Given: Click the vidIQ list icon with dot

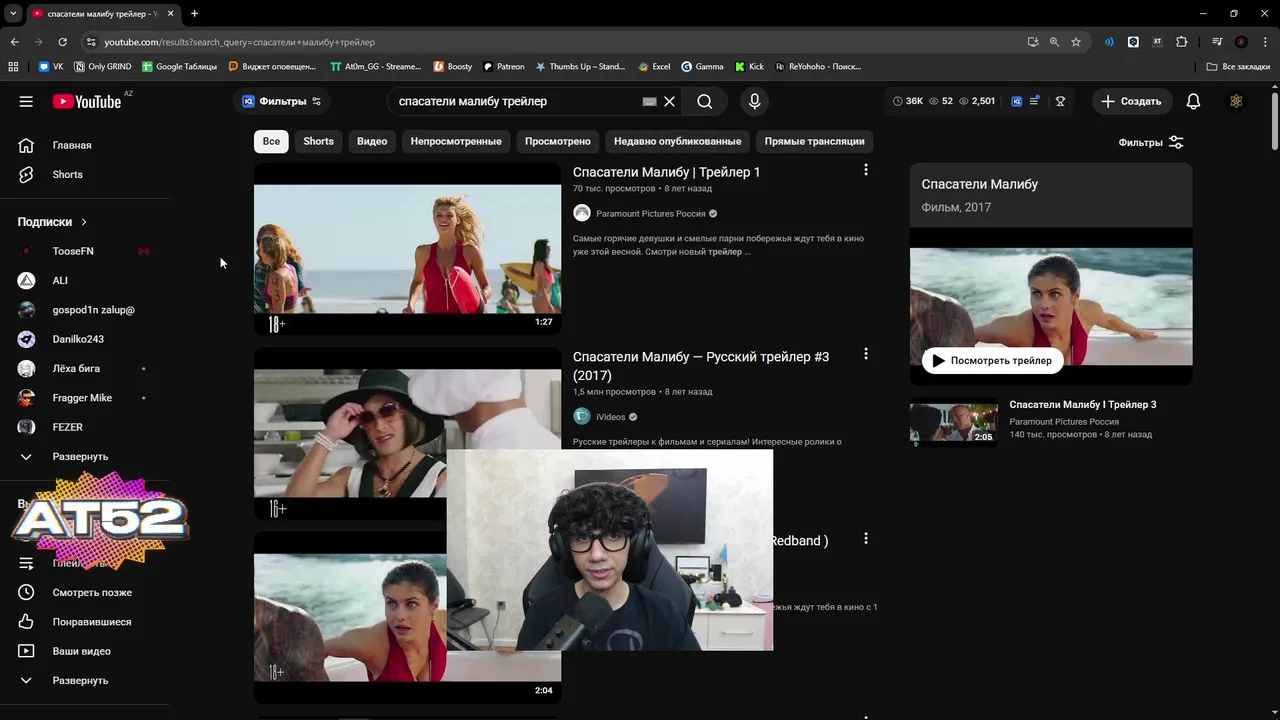Looking at the screenshot, I should (1035, 101).
